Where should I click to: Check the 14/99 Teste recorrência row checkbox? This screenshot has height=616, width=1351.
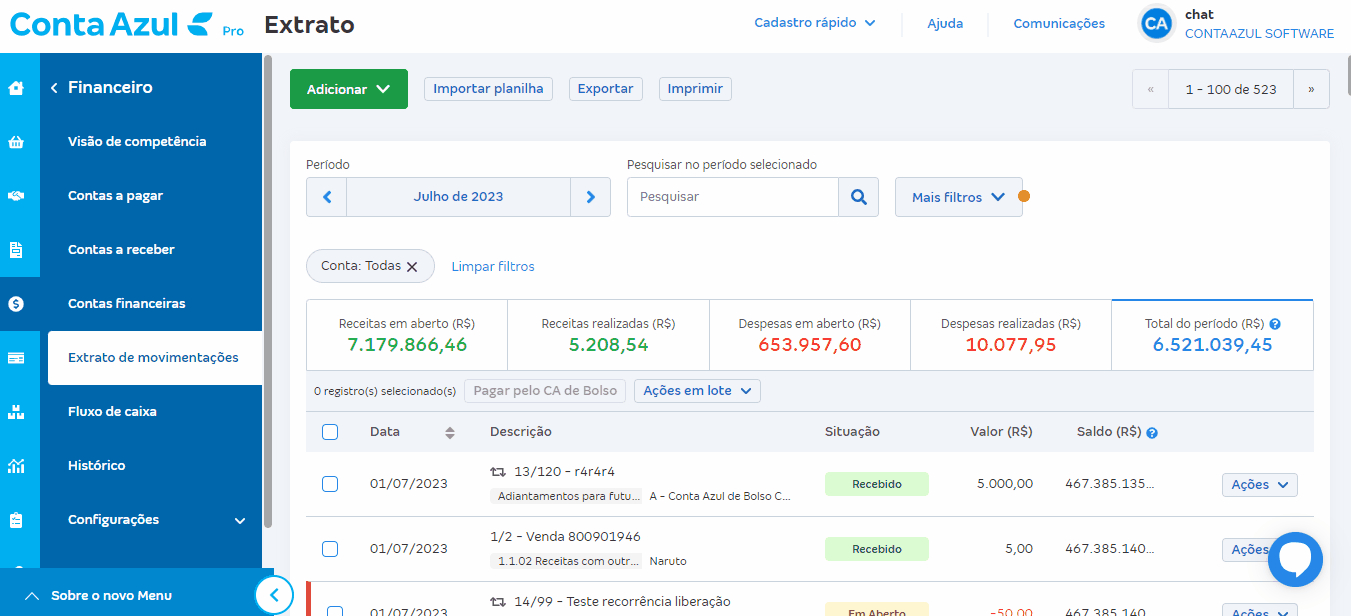[x=335, y=611]
